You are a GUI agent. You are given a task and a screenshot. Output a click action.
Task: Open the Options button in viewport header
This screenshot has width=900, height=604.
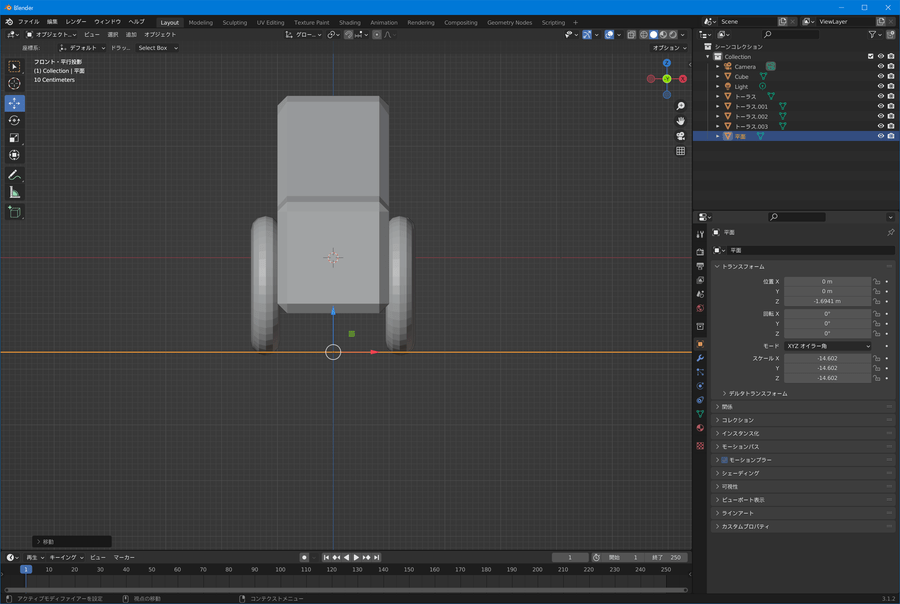(x=668, y=48)
